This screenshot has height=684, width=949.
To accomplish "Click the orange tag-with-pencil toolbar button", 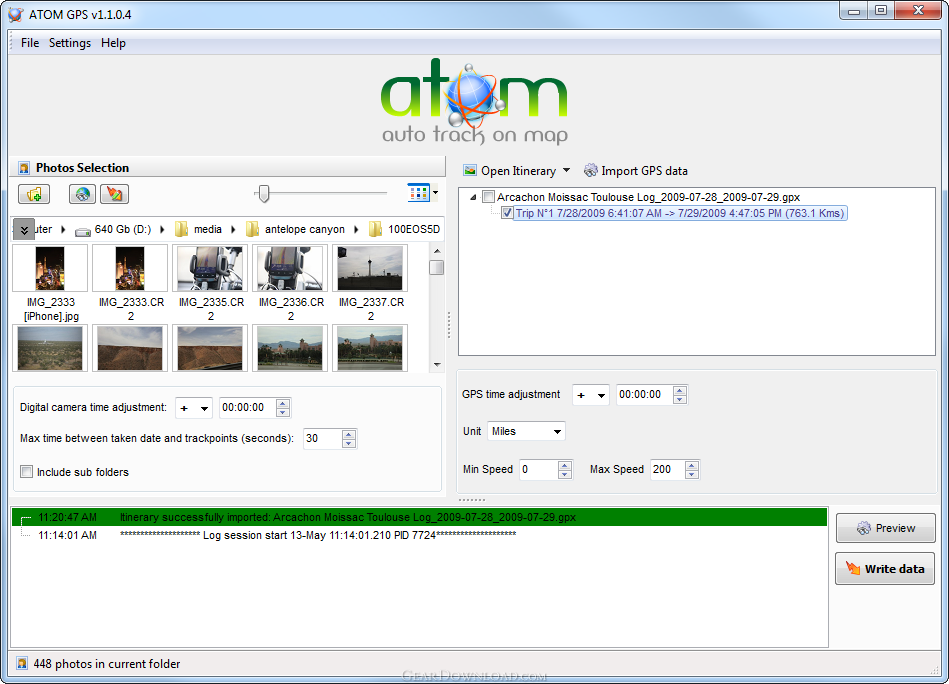I will click(114, 194).
